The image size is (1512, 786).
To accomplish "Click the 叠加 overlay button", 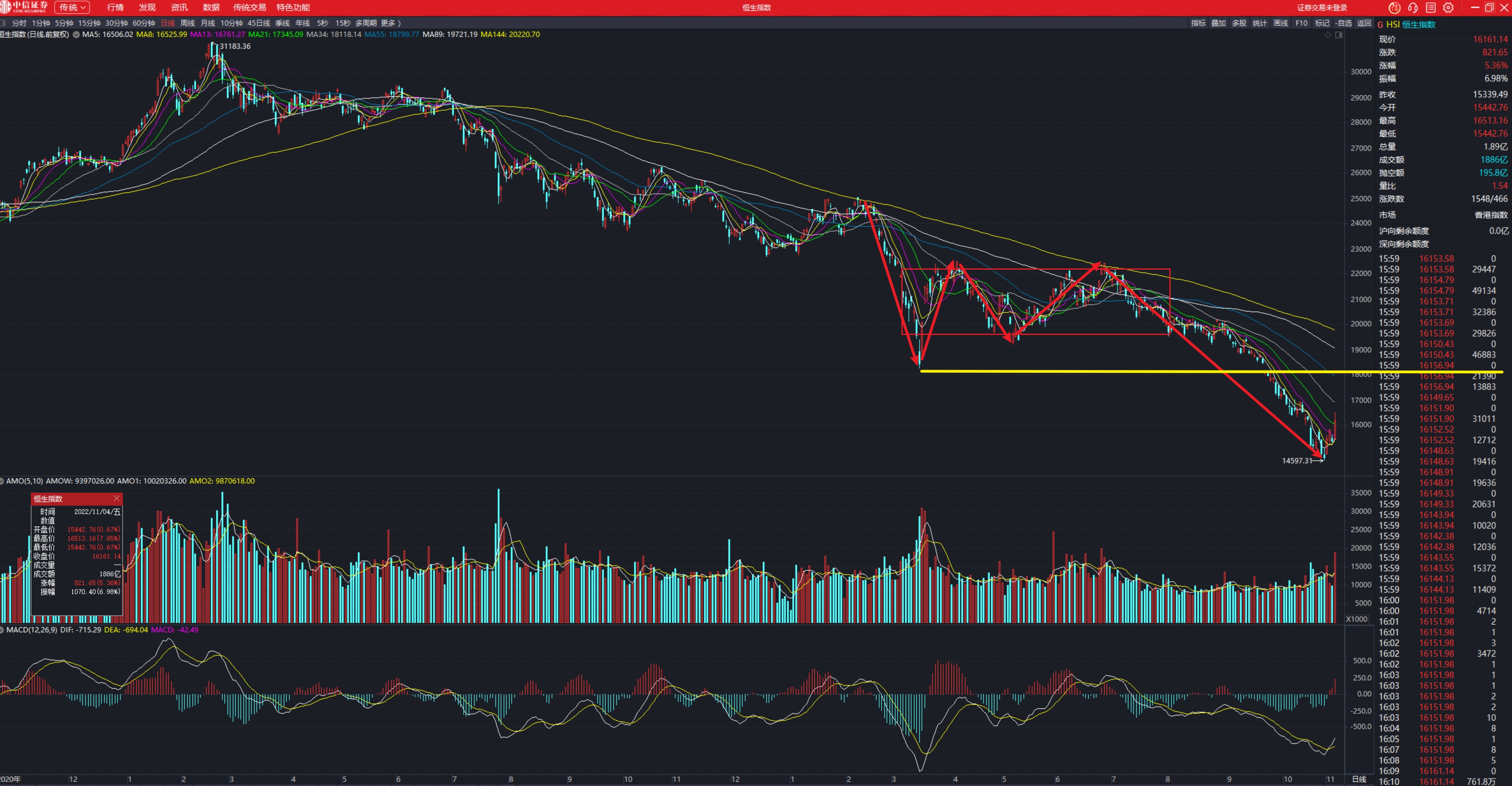I will [1218, 23].
